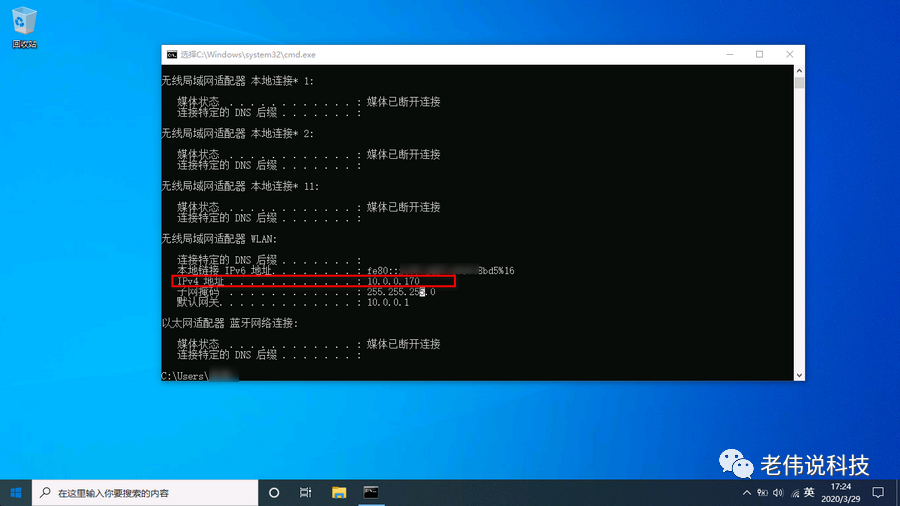
Task: Click the scrollbar up arrow in cmd
Action: pos(799,71)
